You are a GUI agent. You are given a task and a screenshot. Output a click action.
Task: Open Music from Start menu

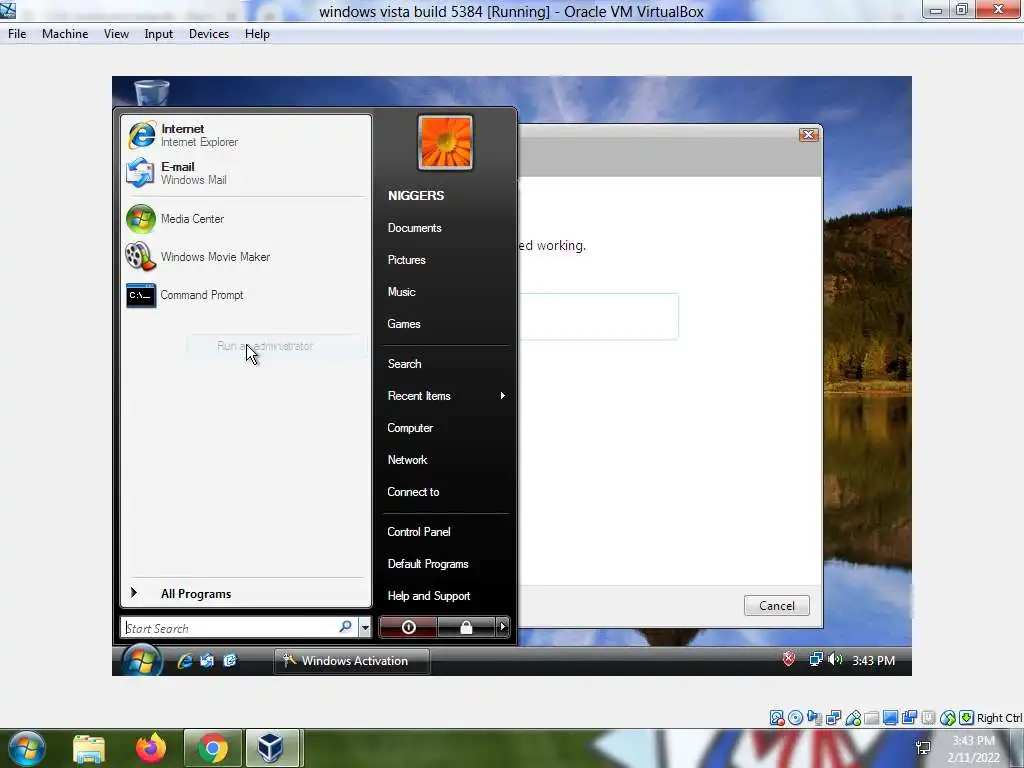[x=401, y=292]
